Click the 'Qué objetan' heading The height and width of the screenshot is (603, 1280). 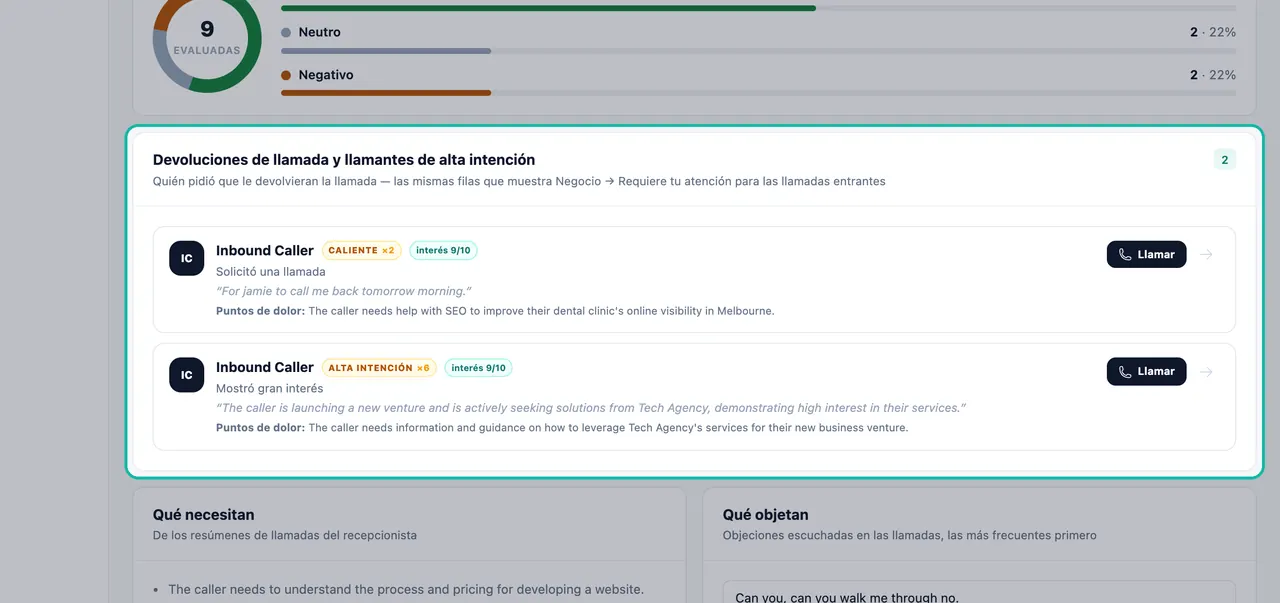click(x=765, y=515)
